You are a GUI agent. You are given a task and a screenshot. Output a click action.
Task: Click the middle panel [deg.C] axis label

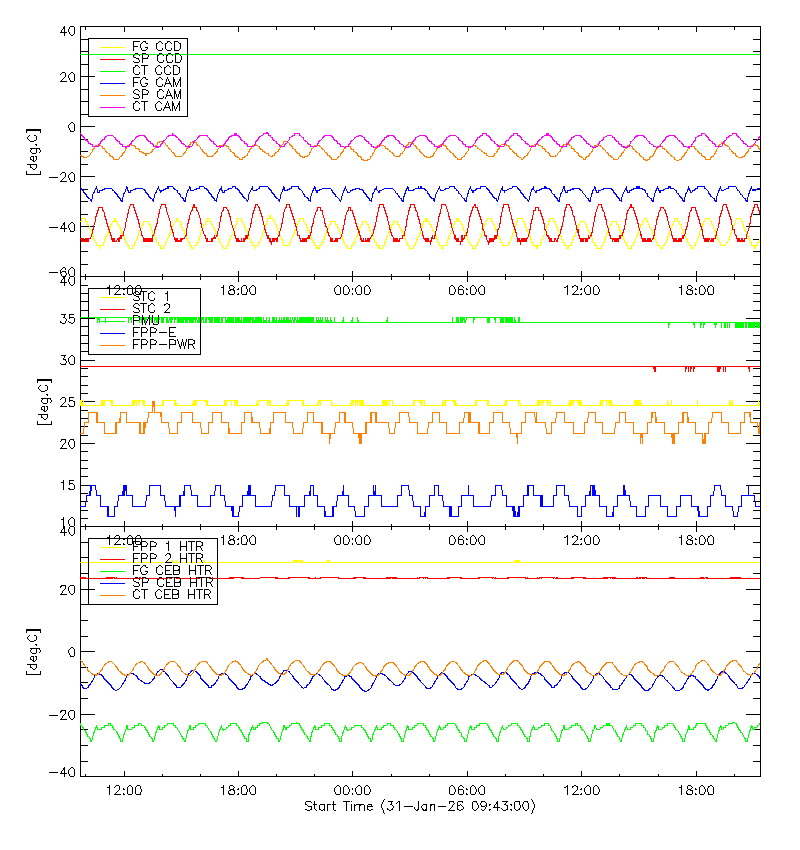click(32, 401)
